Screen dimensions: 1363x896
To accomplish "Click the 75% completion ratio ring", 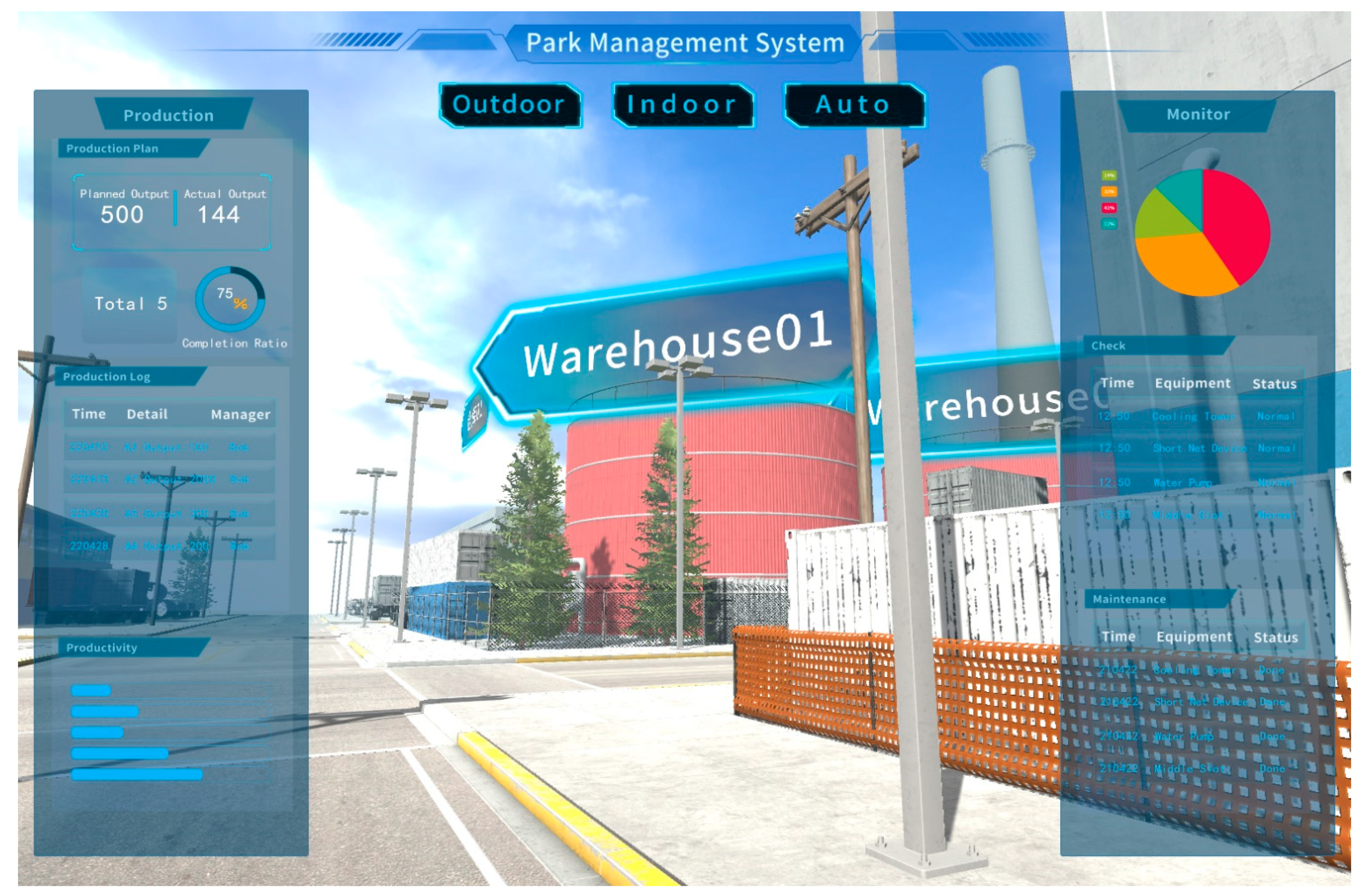I will 230,299.
